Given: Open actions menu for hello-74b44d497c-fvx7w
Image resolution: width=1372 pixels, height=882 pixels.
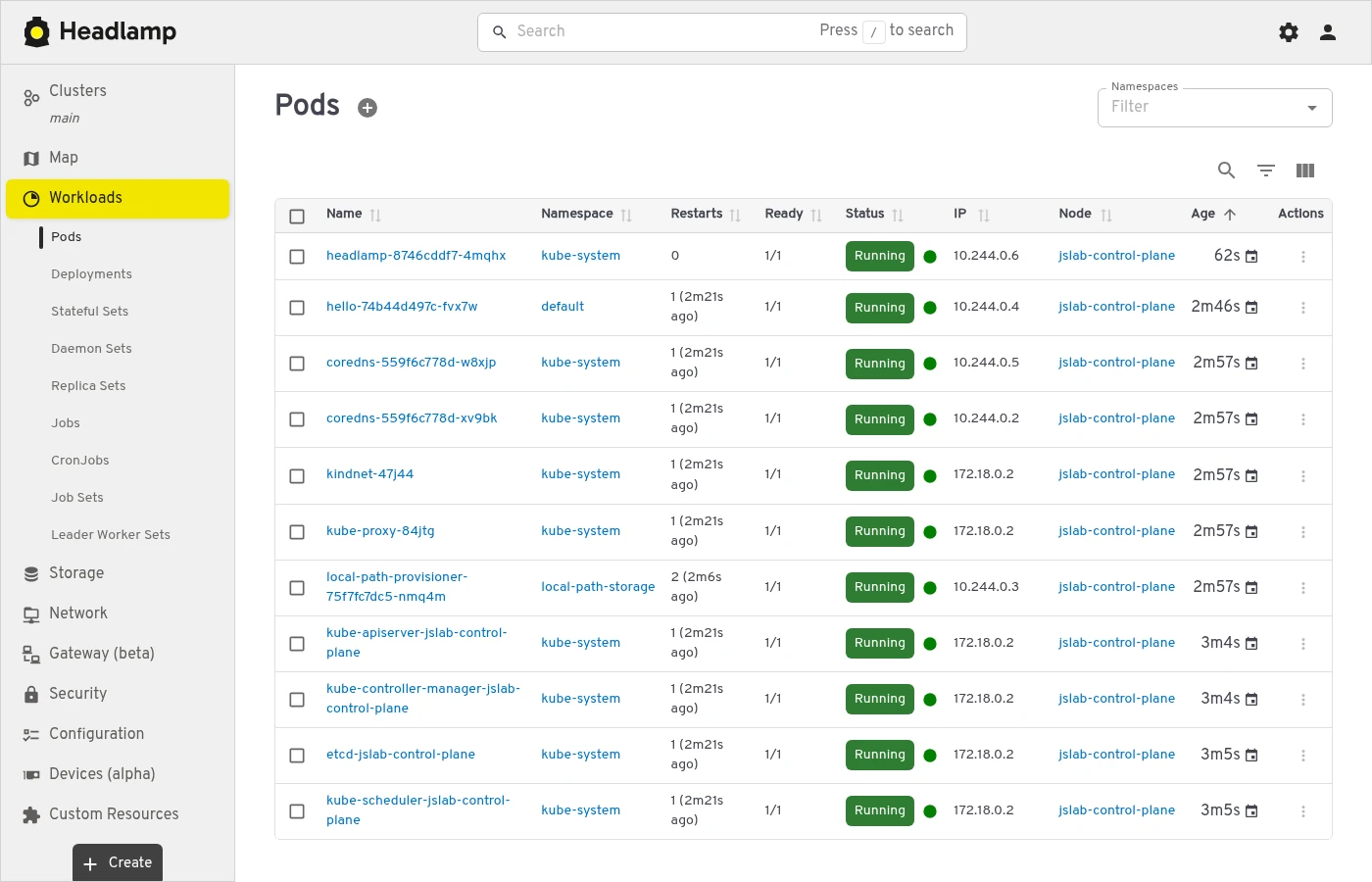Looking at the screenshot, I should pos(1303,308).
